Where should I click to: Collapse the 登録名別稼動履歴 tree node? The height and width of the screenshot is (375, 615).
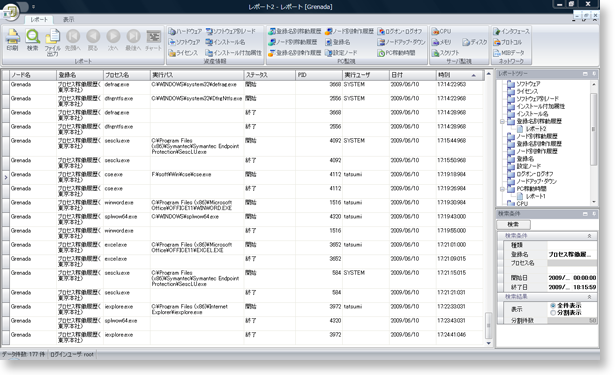tap(502, 122)
